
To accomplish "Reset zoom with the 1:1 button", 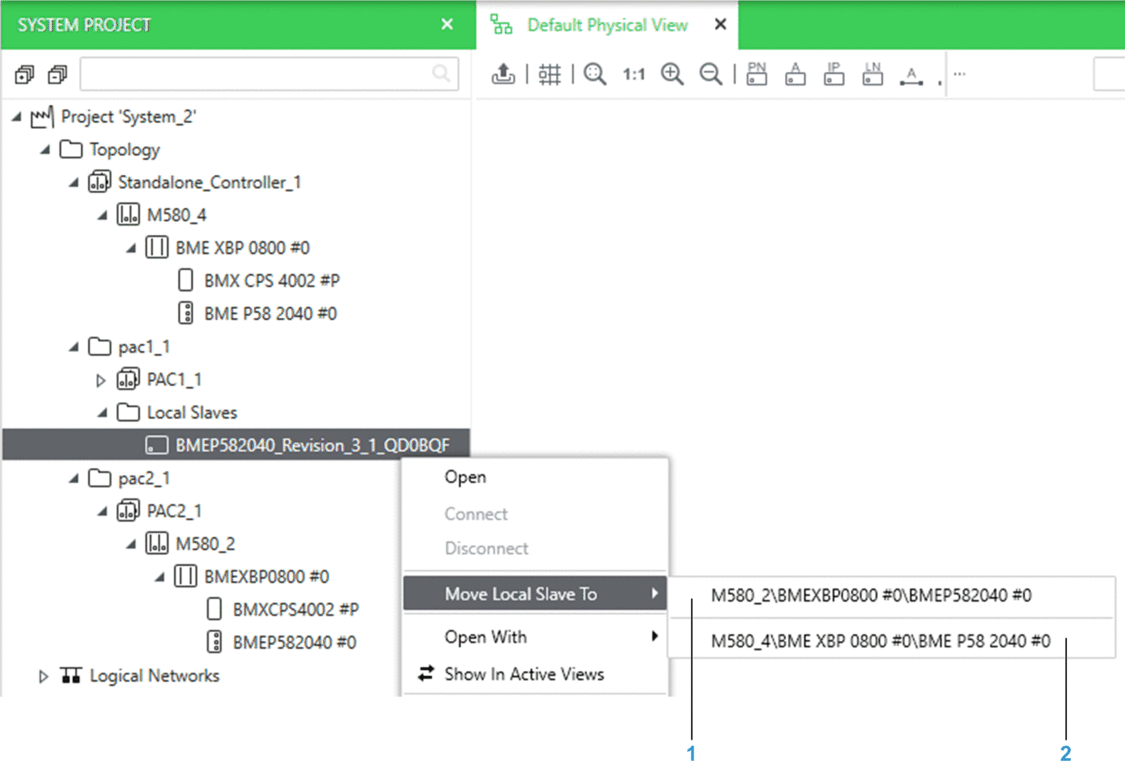I will coord(634,74).
